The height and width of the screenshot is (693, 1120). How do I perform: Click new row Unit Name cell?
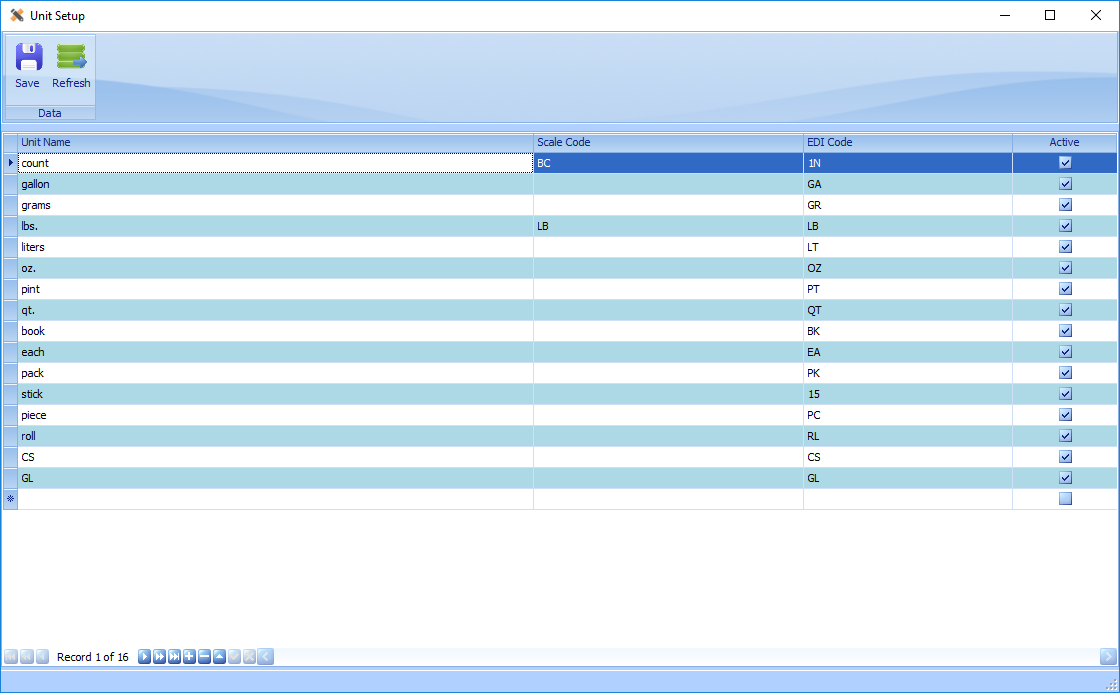(275, 499)
